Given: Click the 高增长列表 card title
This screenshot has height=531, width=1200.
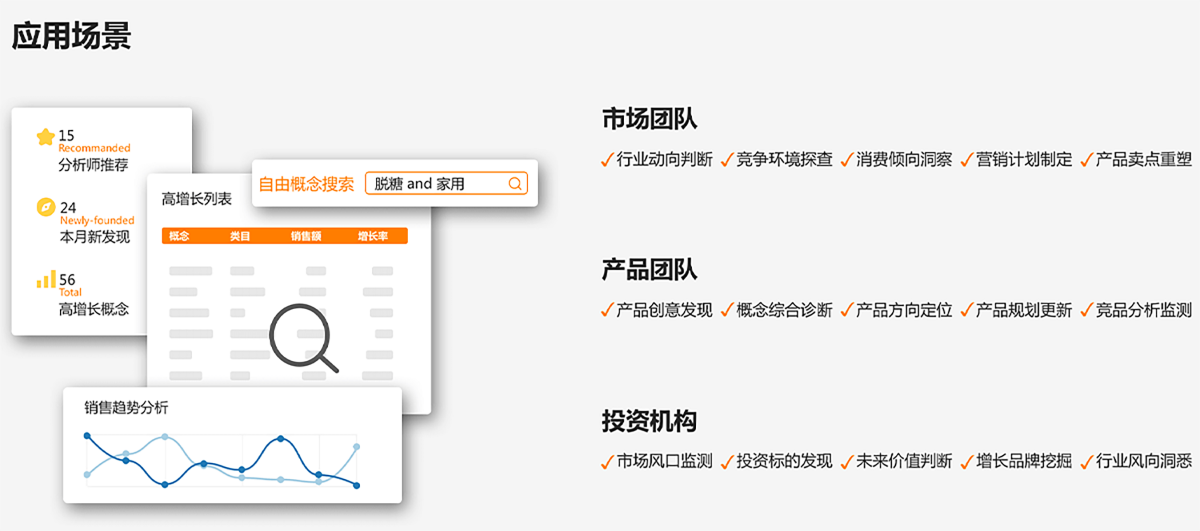Looking at the screenshot, I should pyautogui.click(x=197, y=199).
